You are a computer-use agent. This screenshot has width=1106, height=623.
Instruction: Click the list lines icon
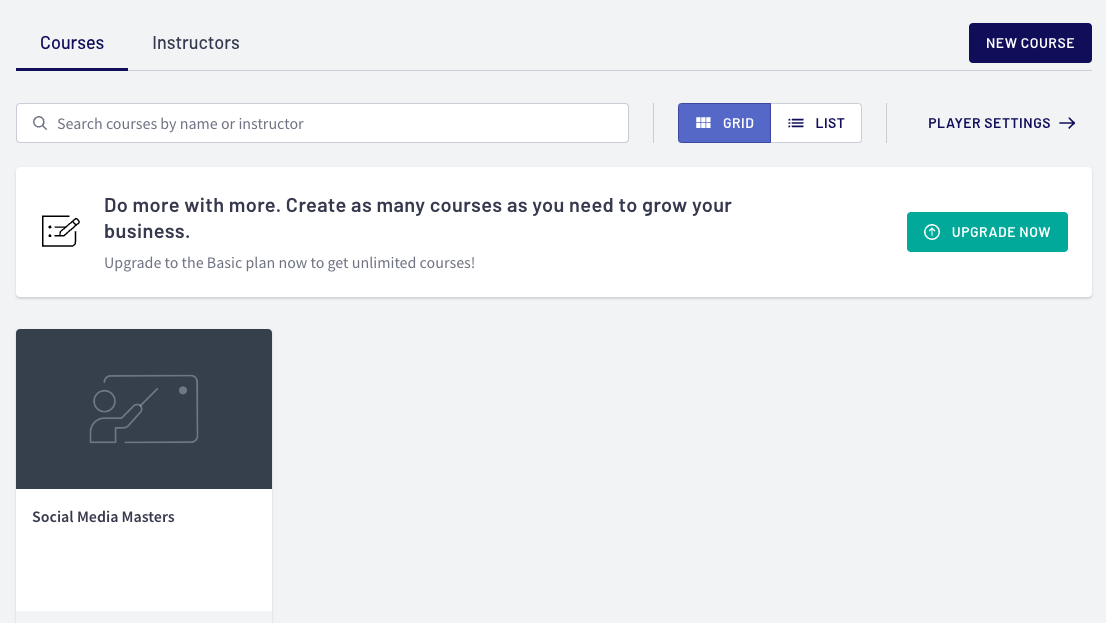tap(796, 123)
